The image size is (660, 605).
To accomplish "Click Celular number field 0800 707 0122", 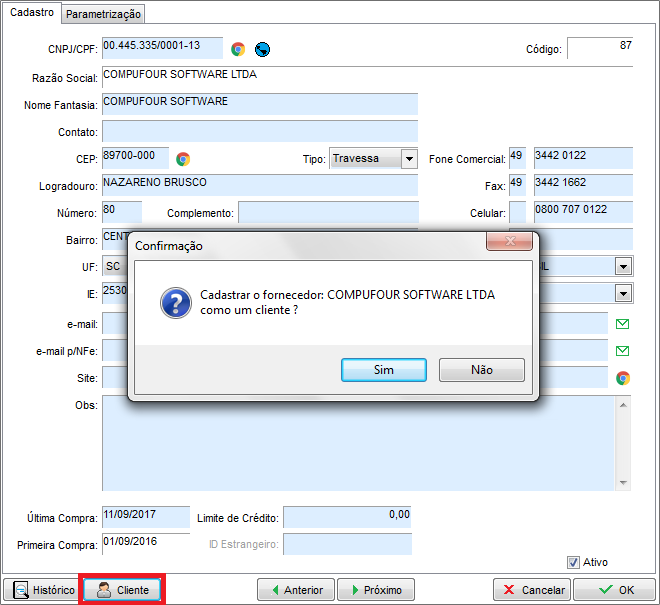I will tap(583, 212).
